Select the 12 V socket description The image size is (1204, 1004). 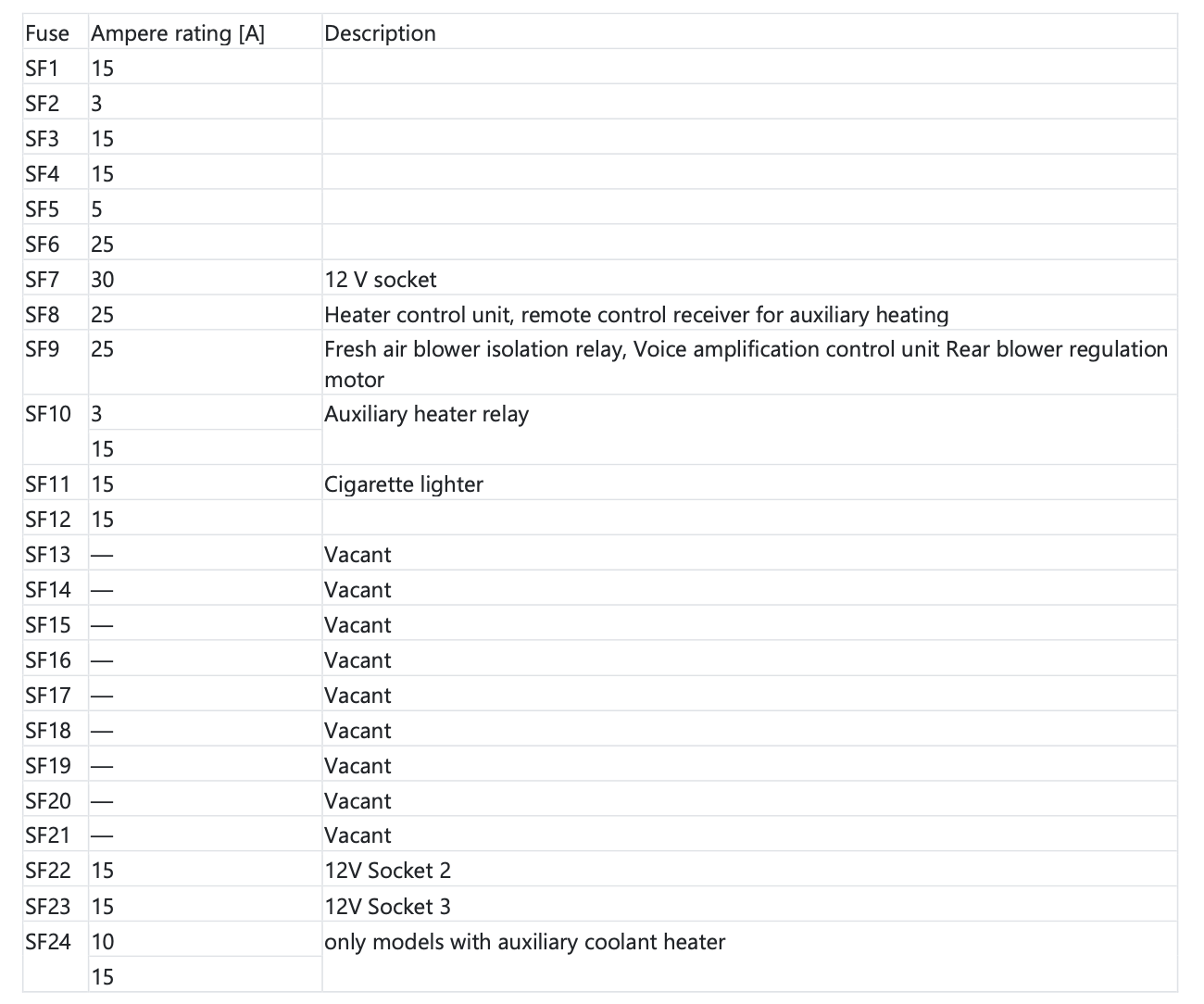pos(380,280)
